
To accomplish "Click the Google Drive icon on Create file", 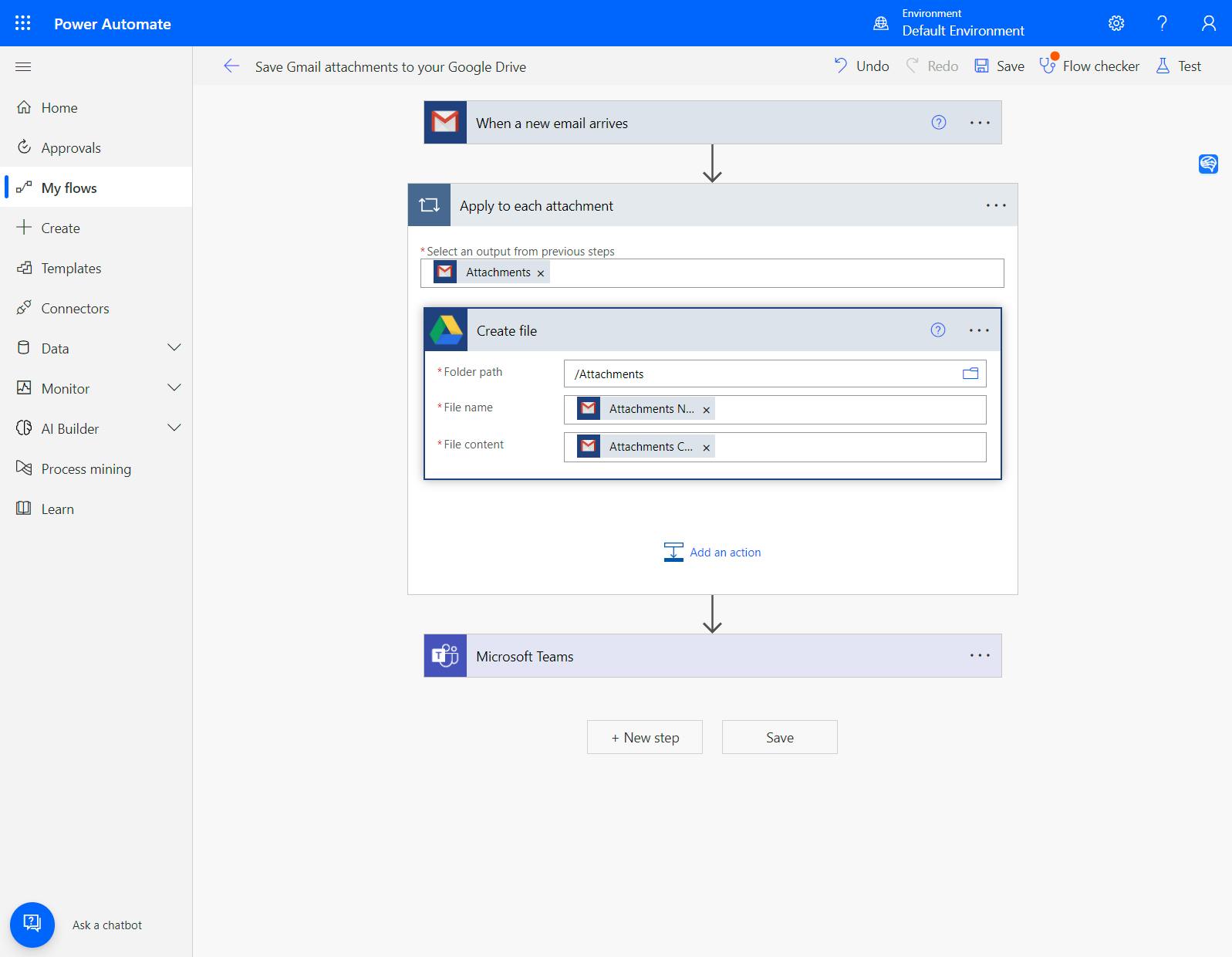I will [446, 330].
